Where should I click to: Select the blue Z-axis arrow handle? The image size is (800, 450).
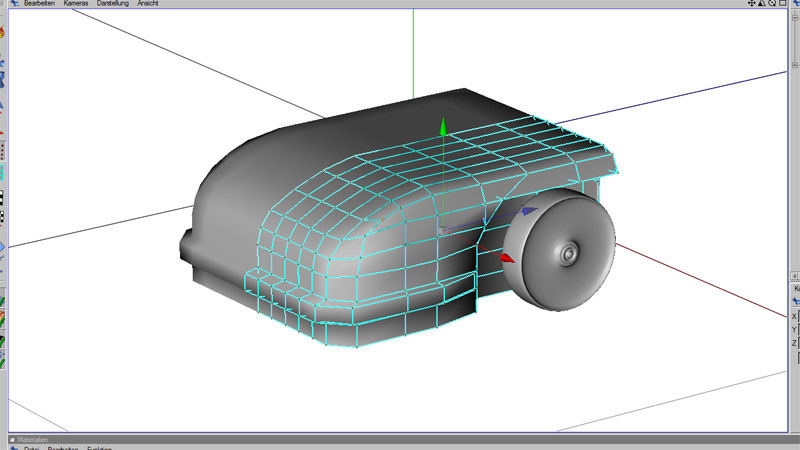[x=529, y=213]
